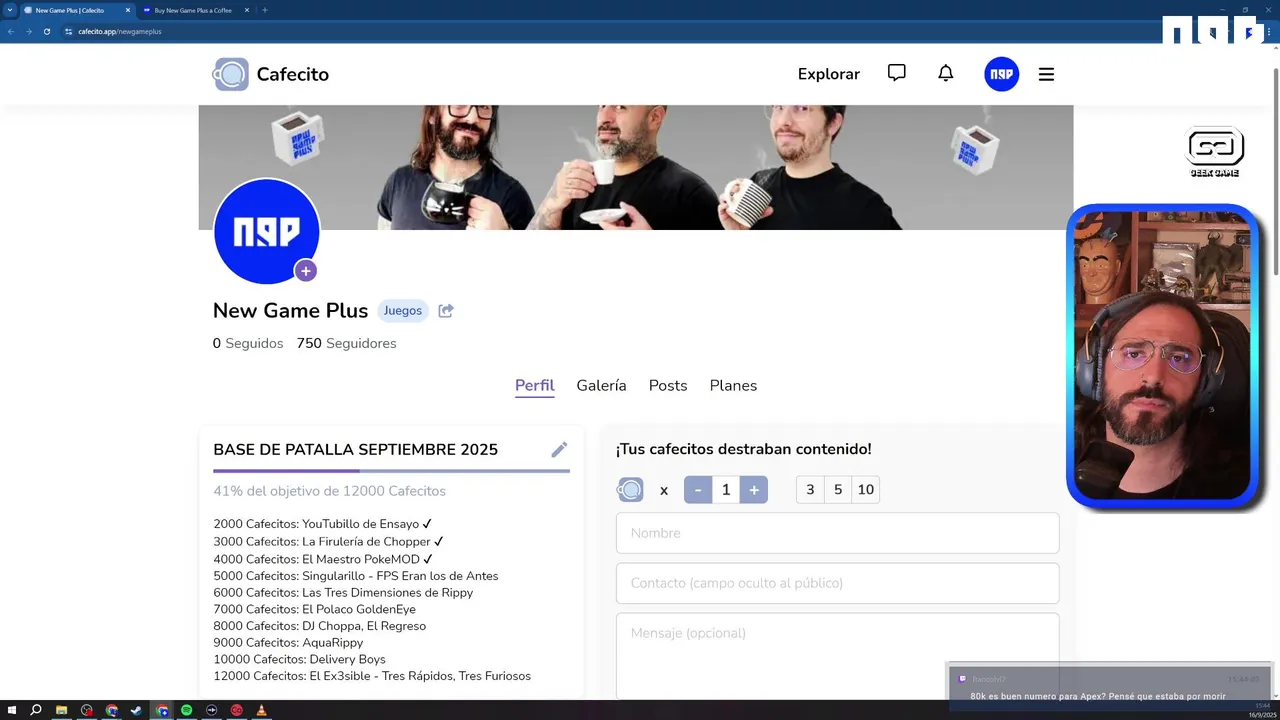Click the Cafecito brand name

click(x=292, y=74)
